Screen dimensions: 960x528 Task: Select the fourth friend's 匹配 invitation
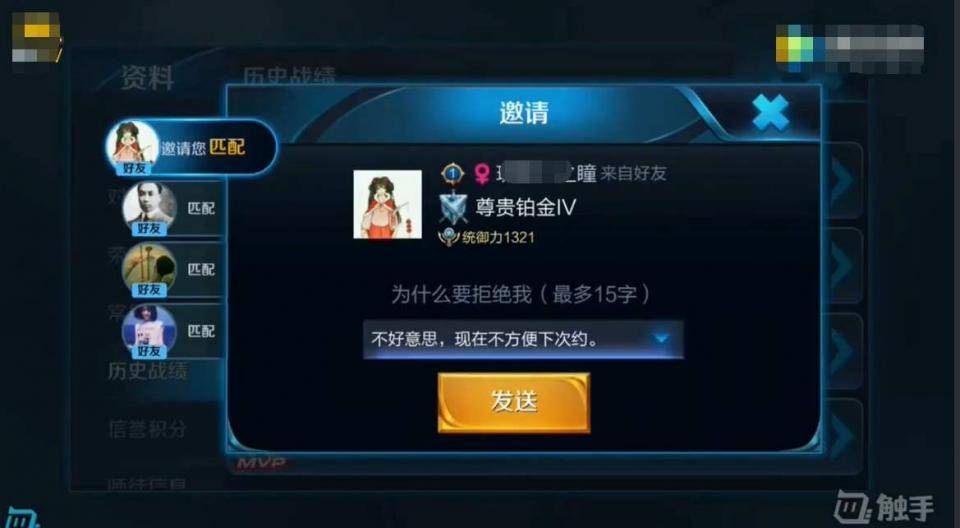tap(174, 331)
